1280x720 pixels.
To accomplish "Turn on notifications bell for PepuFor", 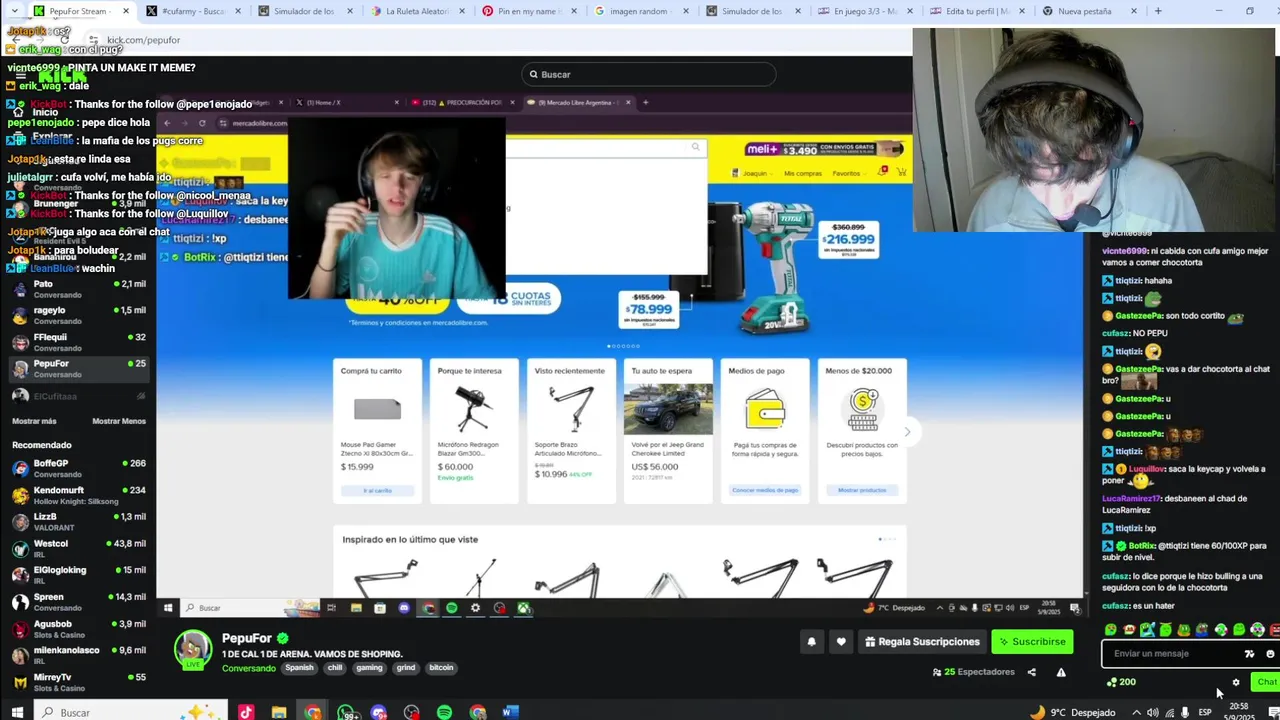I will click(811, 642).
